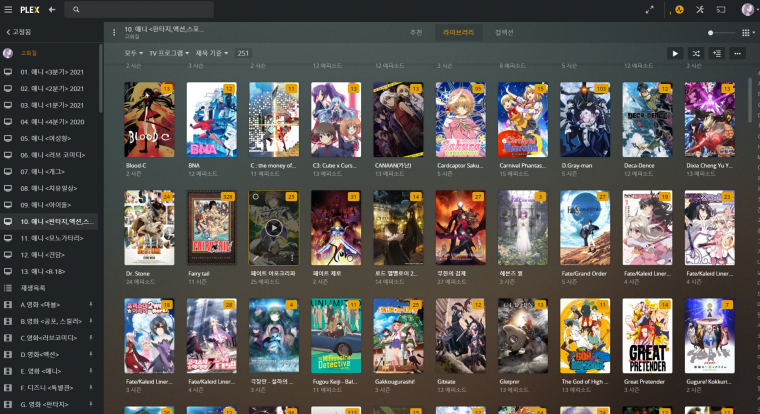Open library 06. 애니 <러브 코미디>
760x414 pixels.
click(48, 155)
